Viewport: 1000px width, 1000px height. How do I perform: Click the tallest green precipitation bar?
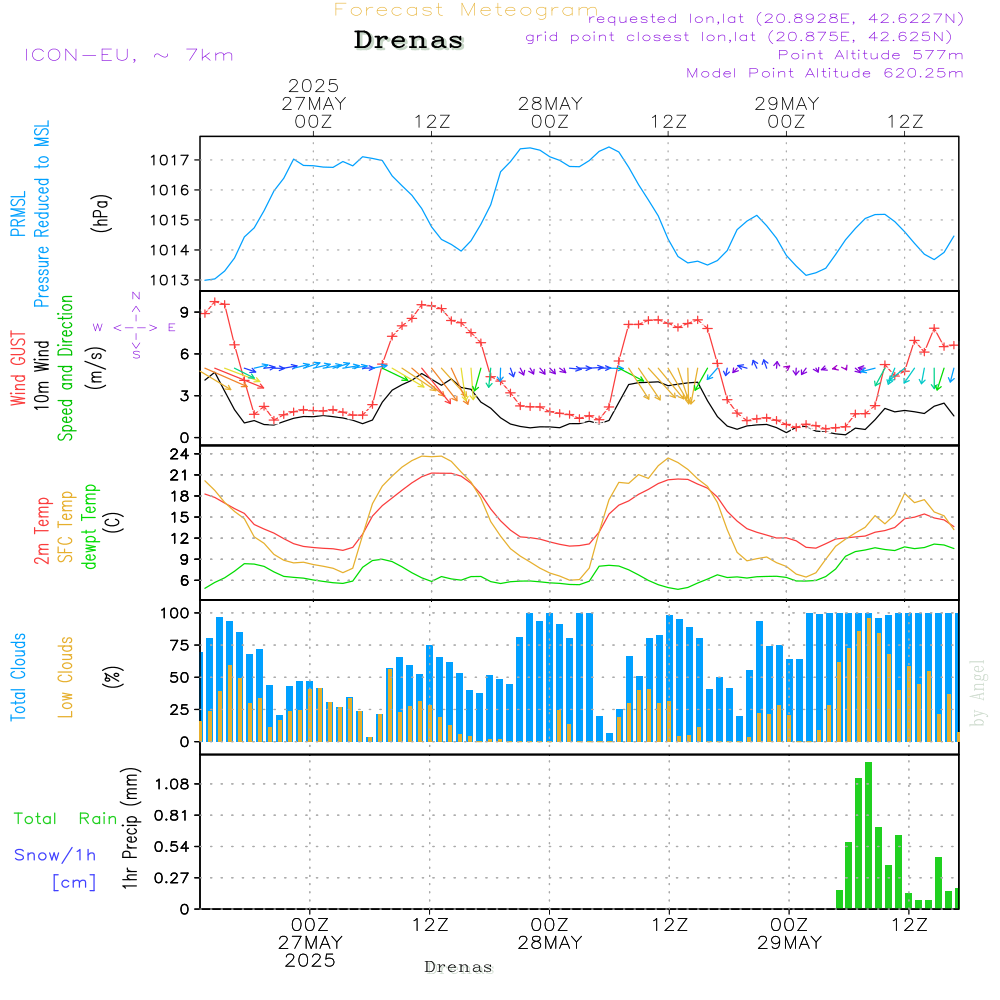click(x=868, y=835)
